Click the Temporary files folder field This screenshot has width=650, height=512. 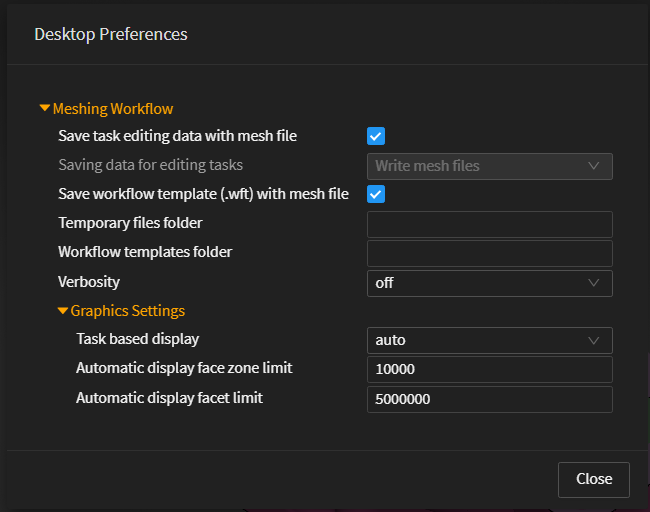coord(489,224)
